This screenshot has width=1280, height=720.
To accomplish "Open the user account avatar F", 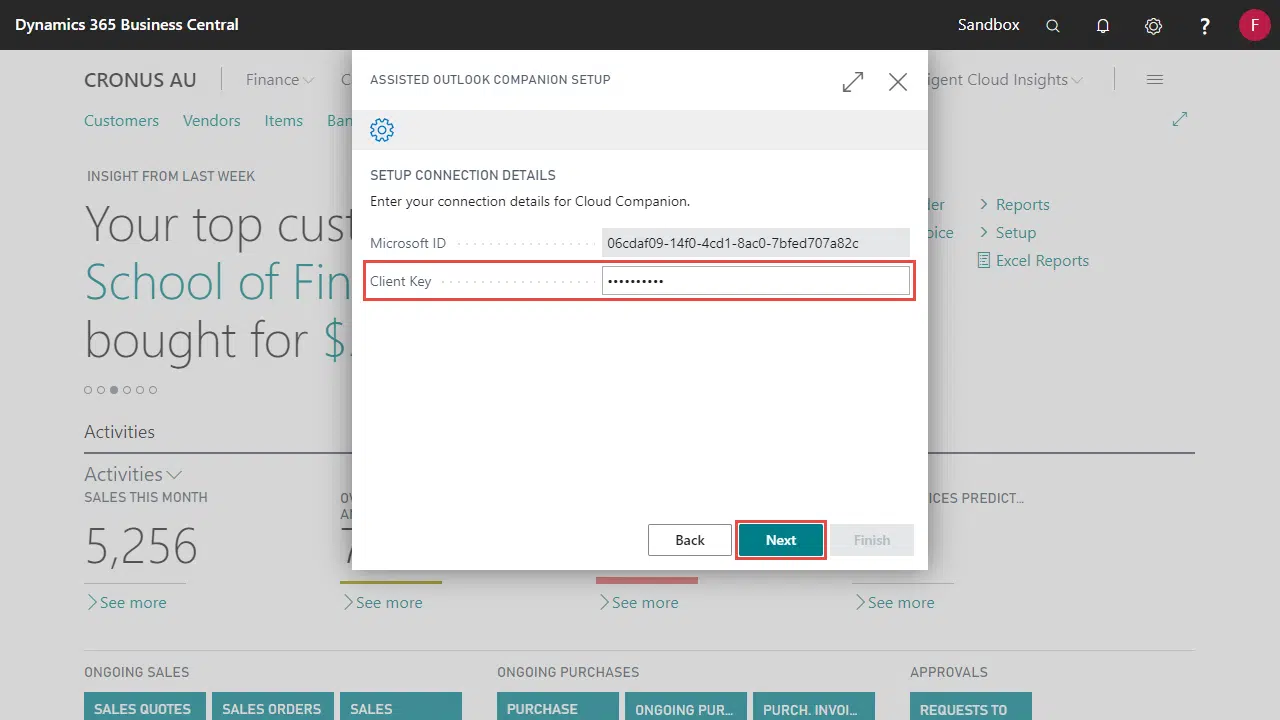I will [1254, 25].
